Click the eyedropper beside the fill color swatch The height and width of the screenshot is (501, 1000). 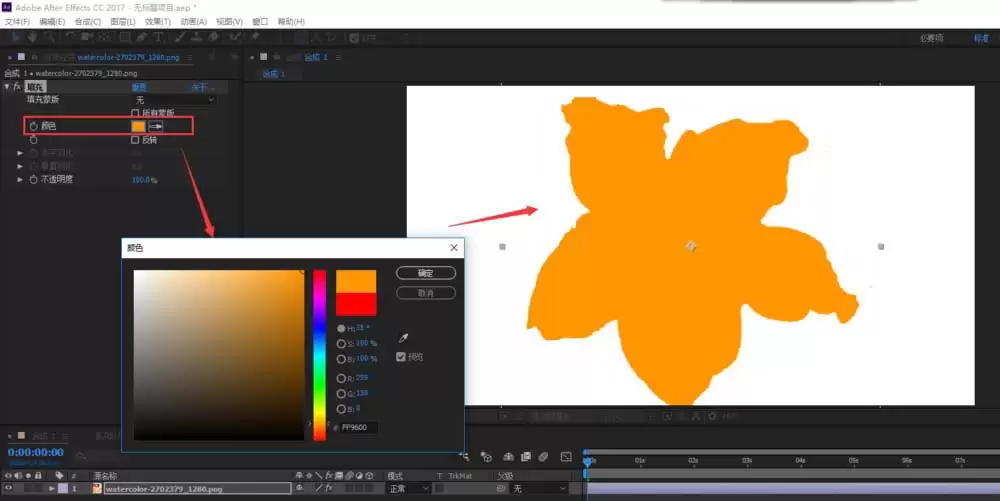(x=156, y=126)
